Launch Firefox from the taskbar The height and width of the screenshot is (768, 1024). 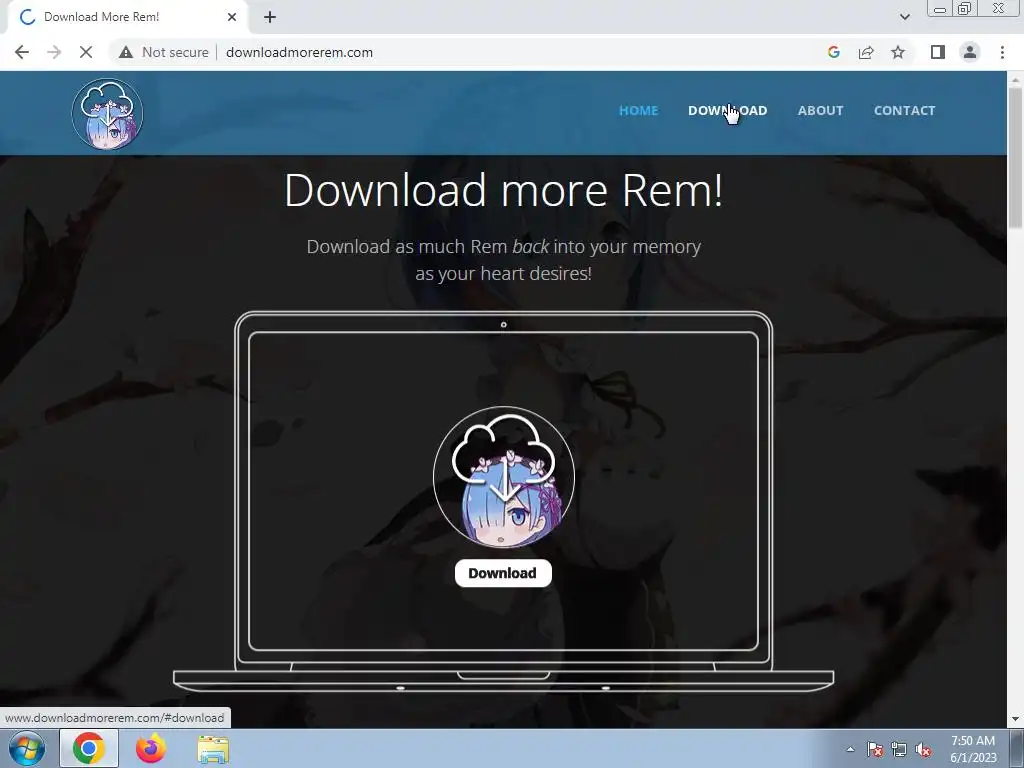[x=151, y=748]
